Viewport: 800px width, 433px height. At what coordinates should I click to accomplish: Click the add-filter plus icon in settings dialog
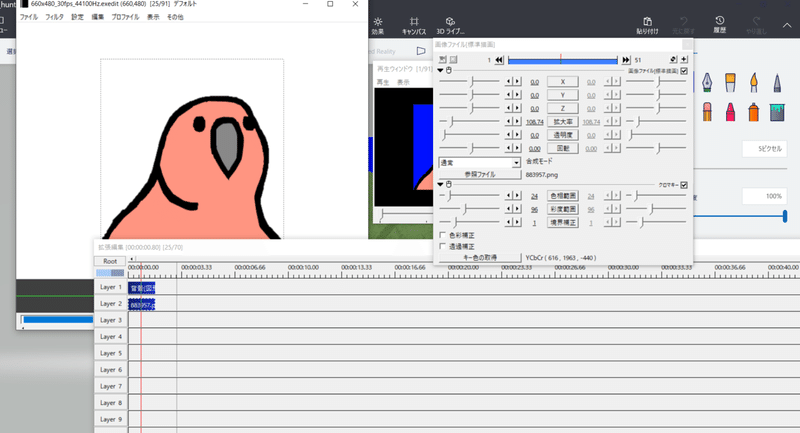(684, 60)
